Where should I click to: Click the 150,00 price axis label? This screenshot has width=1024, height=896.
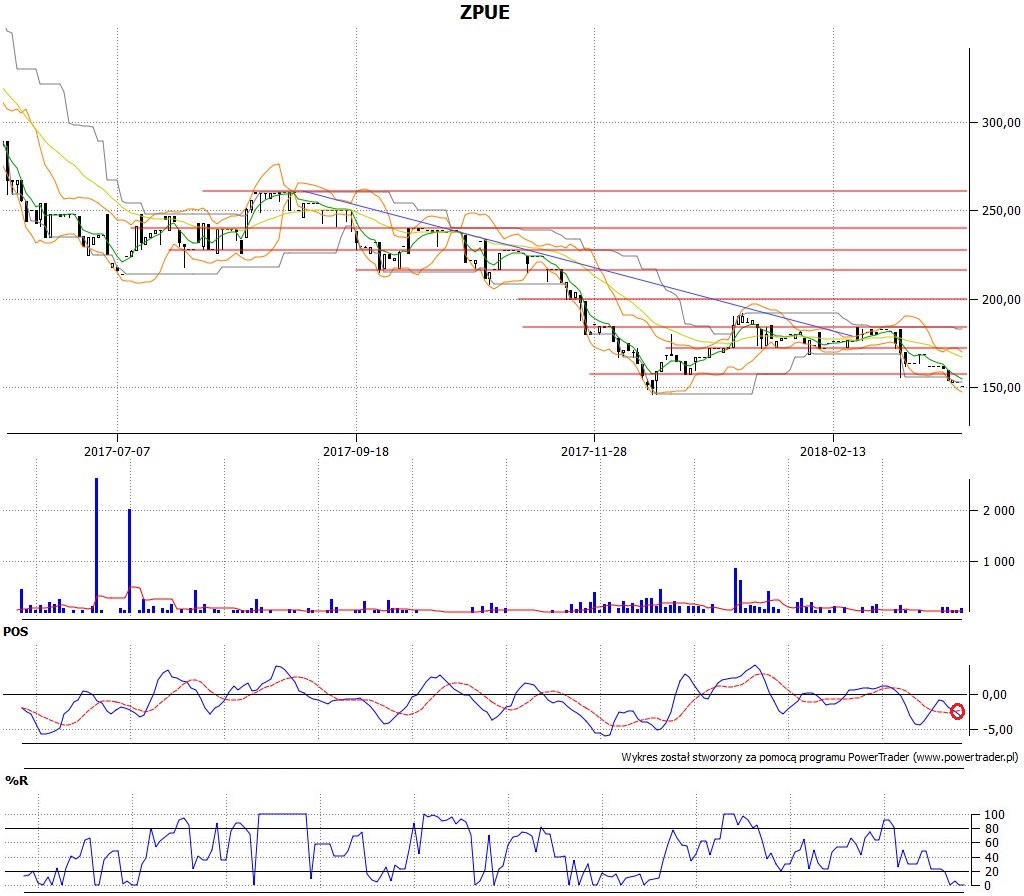tap(1000, 387)
